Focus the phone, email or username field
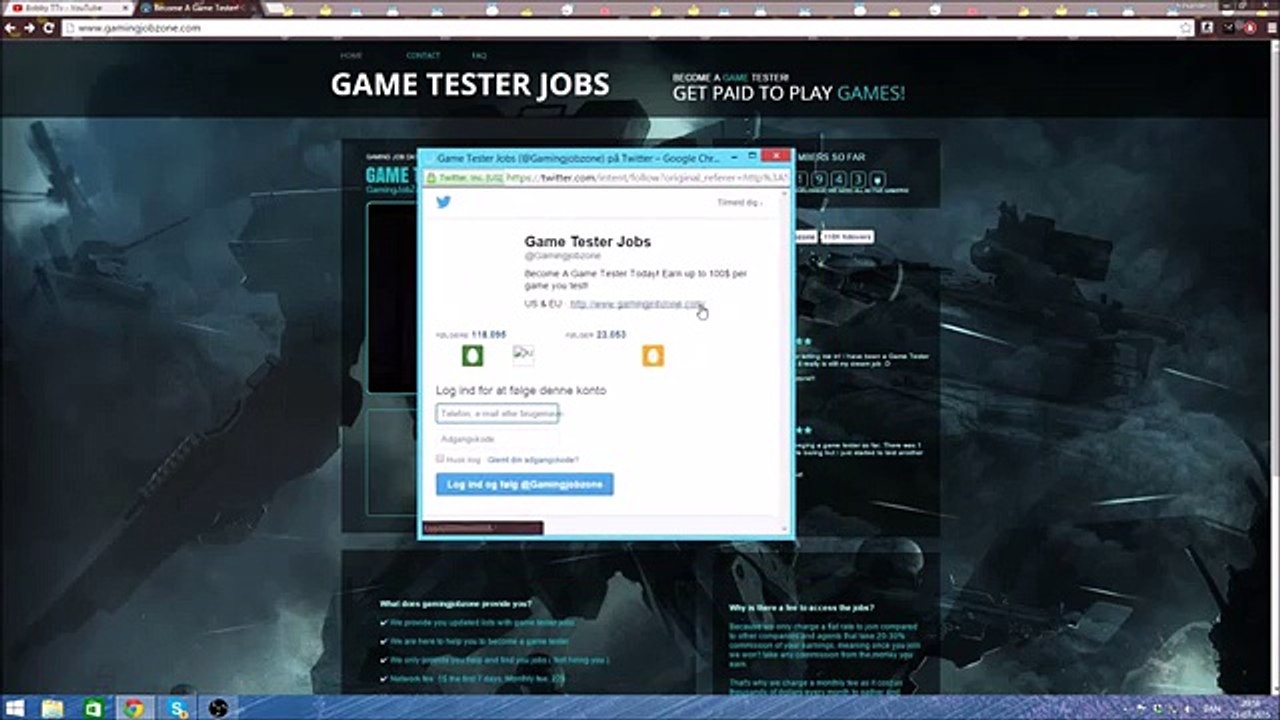Screen dimensions: 1280x720 pos(497,413)
